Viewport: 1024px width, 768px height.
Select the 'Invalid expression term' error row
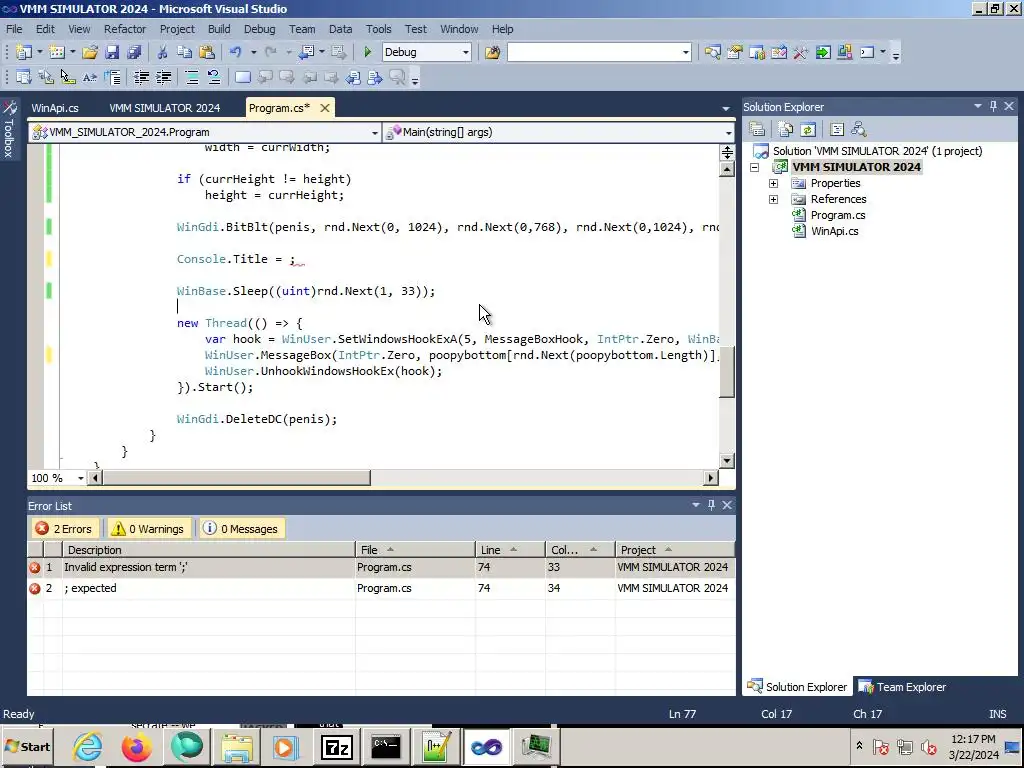(x=381, y=568)
